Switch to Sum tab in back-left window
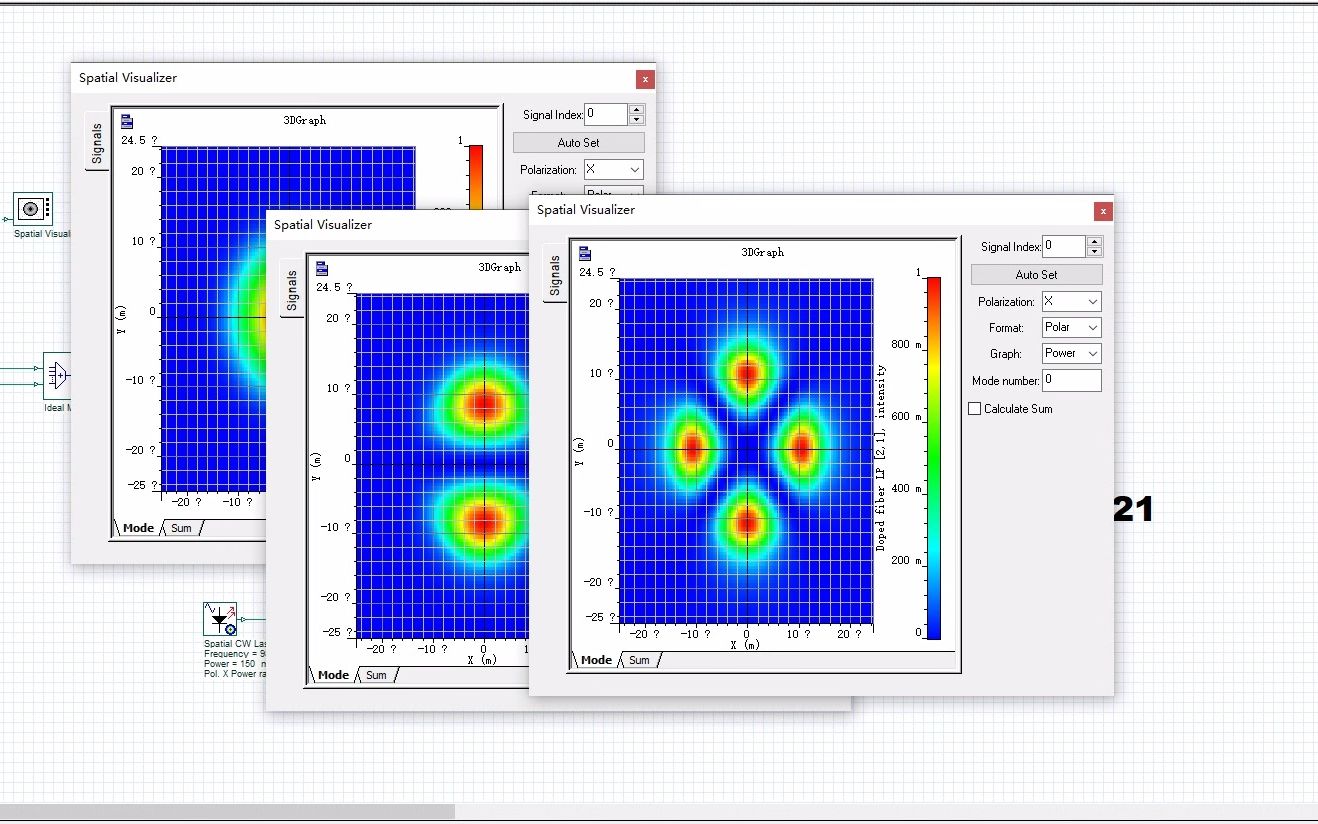1318x824 pixels. point(181,528)
